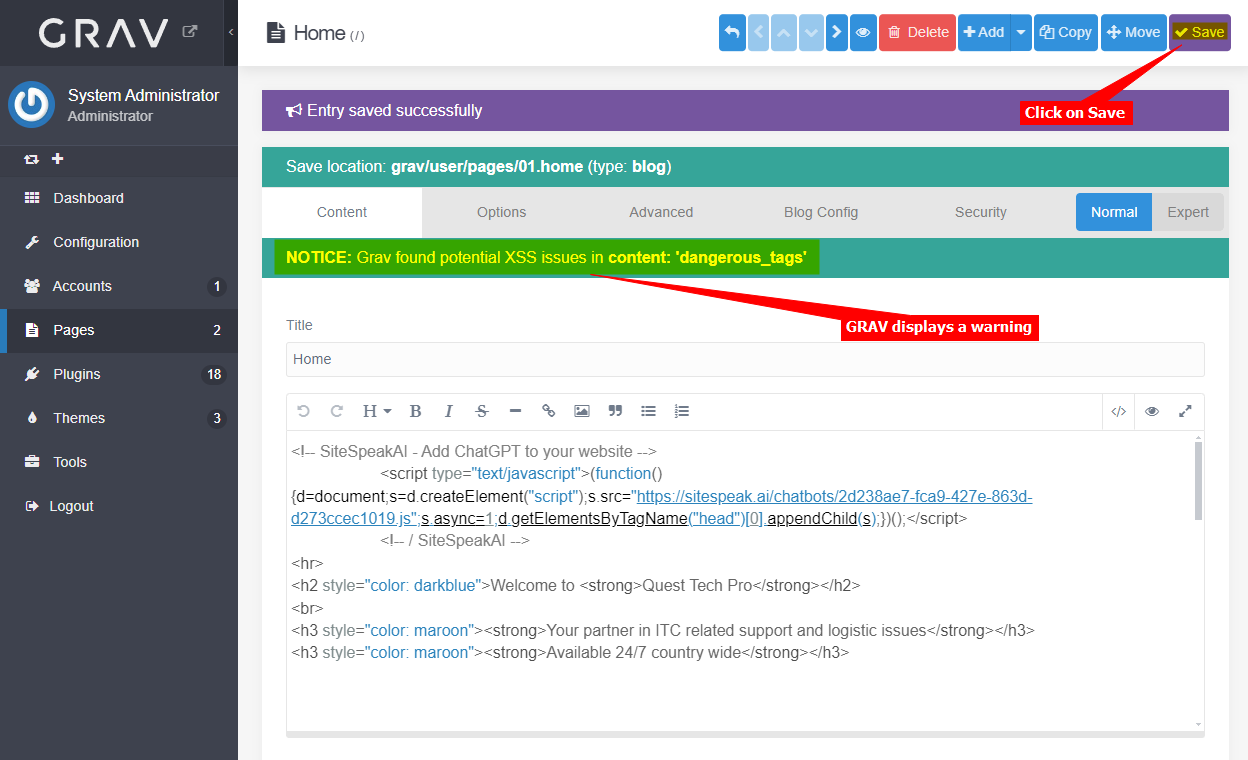Select Normal editing mode
Image resolution: width=1248 pixels, height=760 pixels.
[x=1114, y=212]
